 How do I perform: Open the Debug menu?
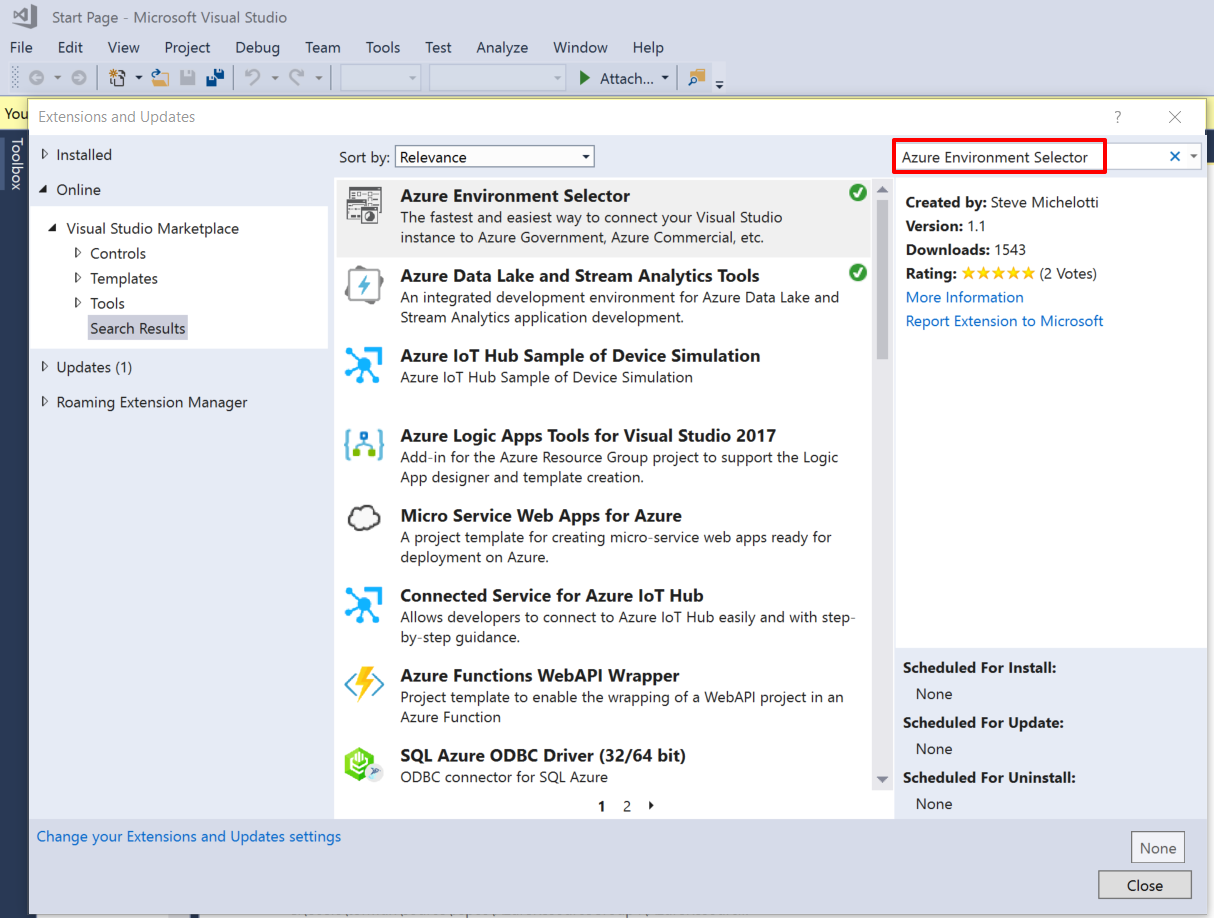257,47
